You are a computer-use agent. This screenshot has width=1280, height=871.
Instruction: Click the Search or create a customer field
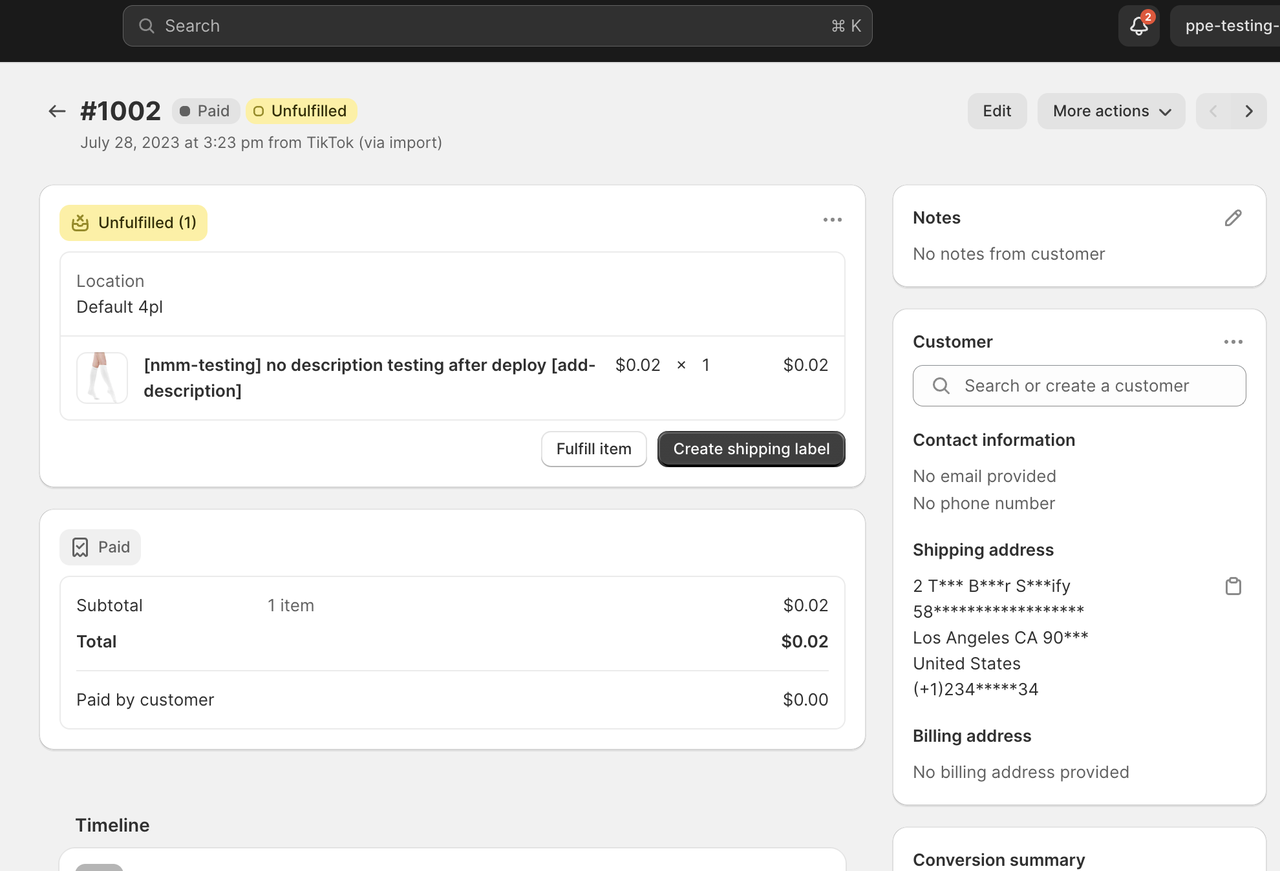1079,386
